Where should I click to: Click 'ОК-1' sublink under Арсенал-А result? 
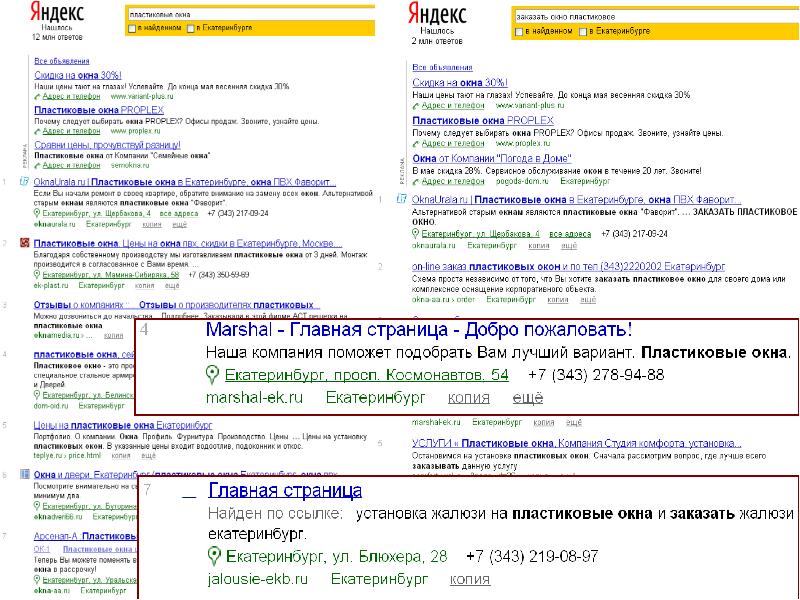pyautogui.click(x=42, y=549)
